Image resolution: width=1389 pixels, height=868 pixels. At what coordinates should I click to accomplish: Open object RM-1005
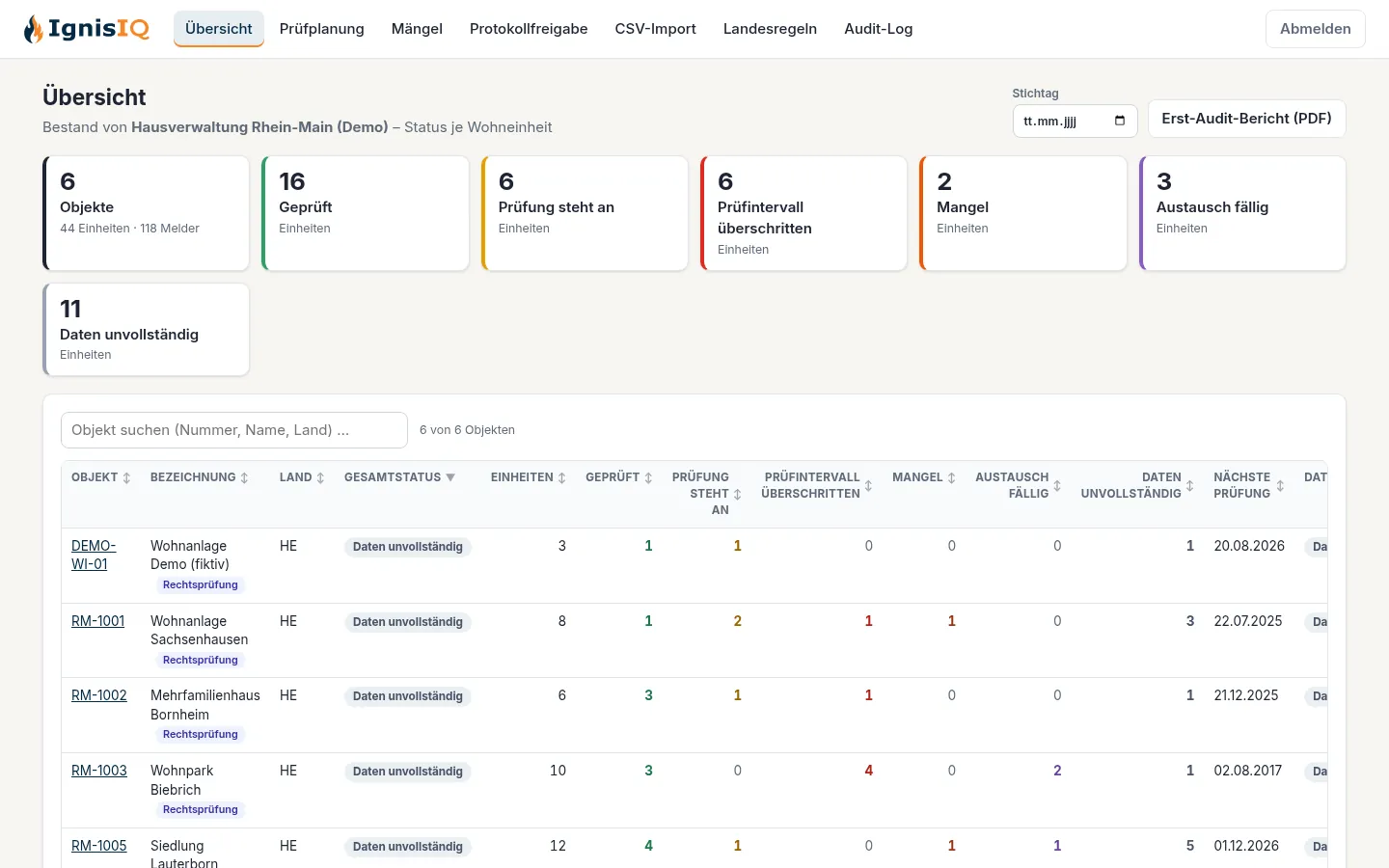[x=99, y=846]
